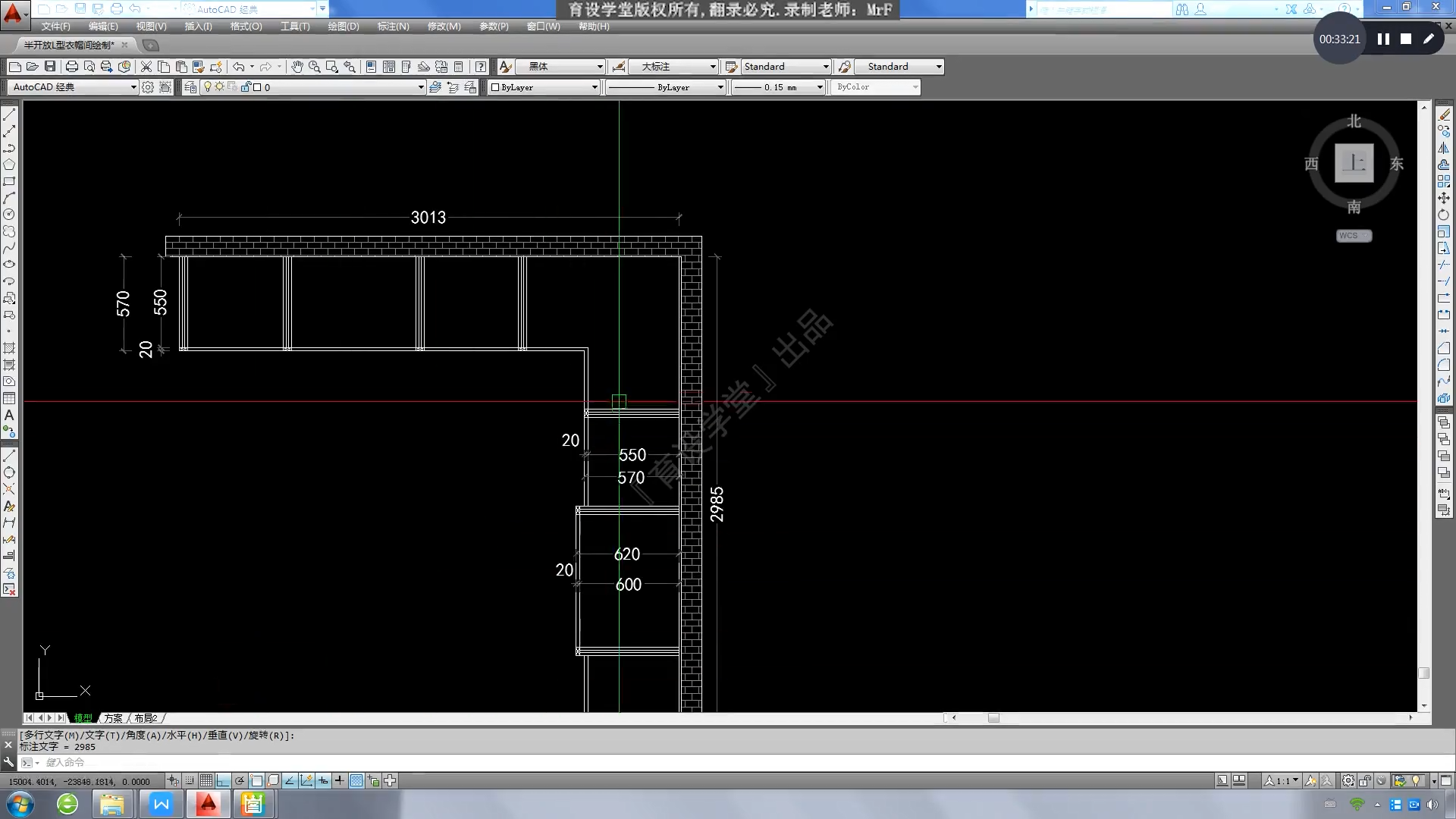
Task: Cut selection with the scissors icon
Action: click(146, 67)
